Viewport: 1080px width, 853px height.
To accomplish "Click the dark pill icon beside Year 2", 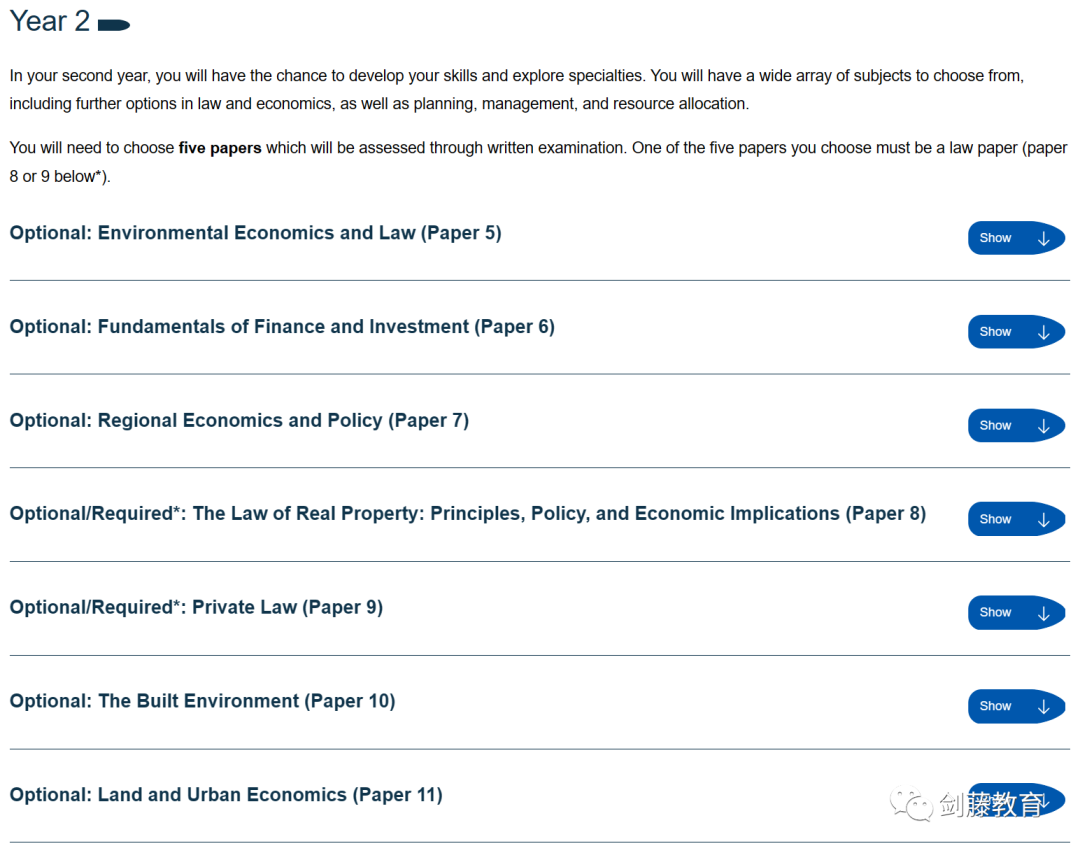I will click(114, 25).
